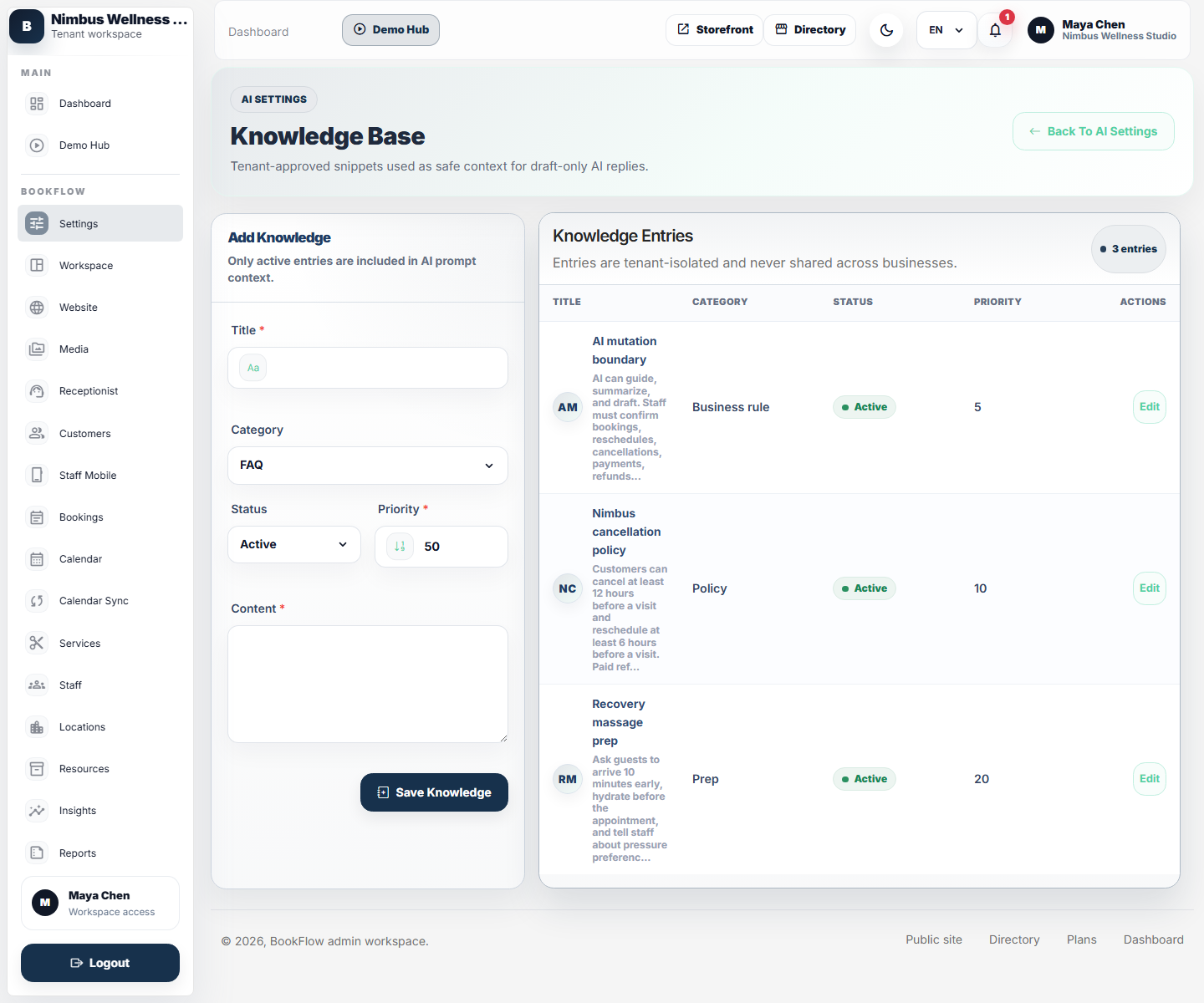This screenshot has height=1003, width=1204.
Task: Open notifications bell icon
Action: (x=995, y=30)
